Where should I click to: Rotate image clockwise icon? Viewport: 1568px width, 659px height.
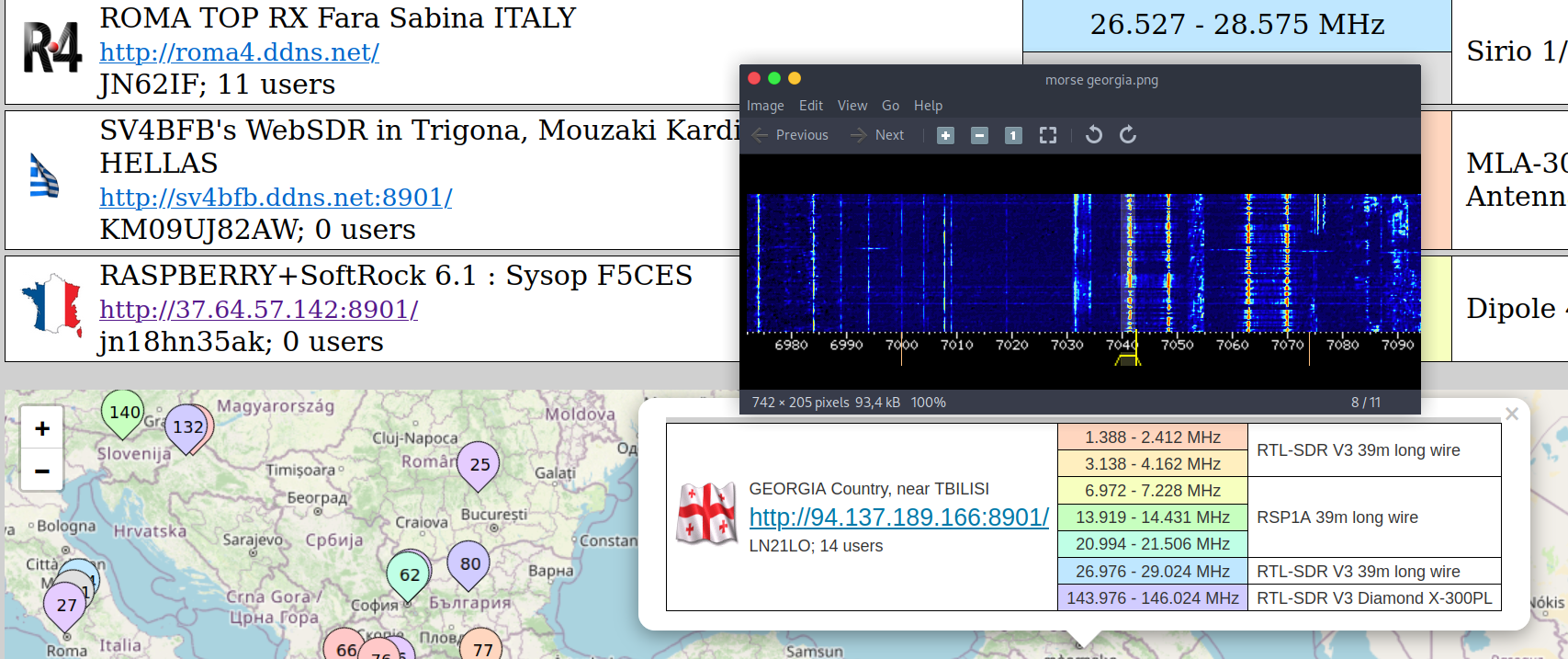point(1128,135)
